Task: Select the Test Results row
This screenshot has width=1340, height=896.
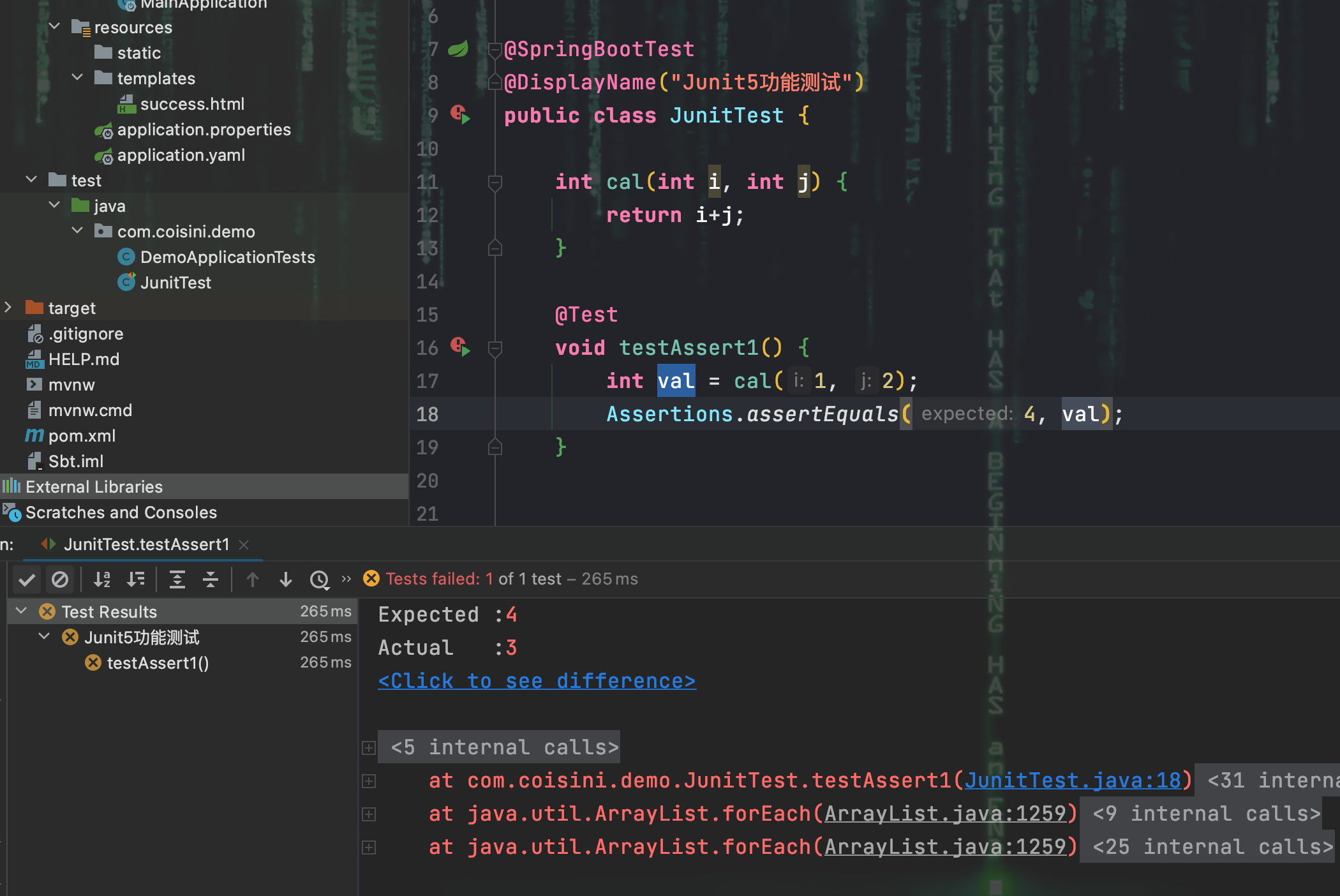Action: click(x=182, y=611)
